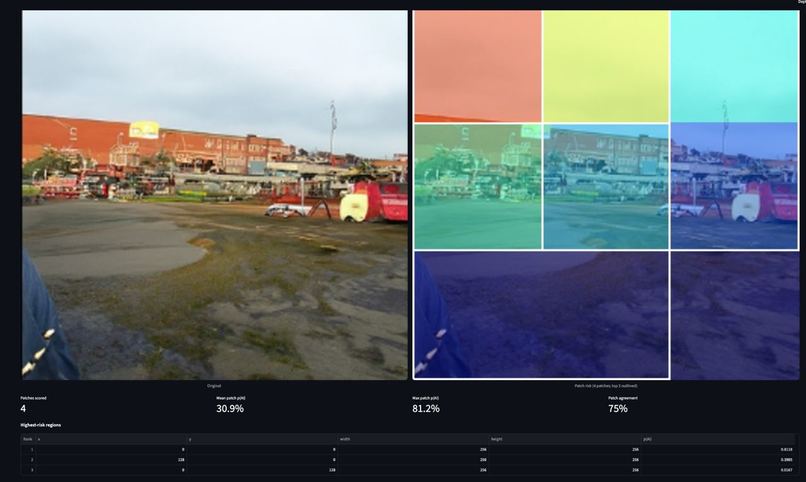This screenshot has height=482, width=806.
Task: Select the rank 1 index cell
Action: coord(28,450)
